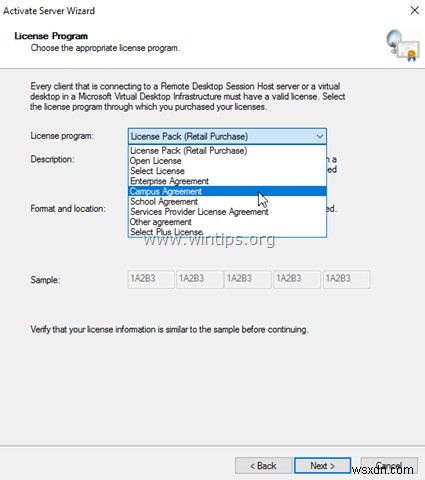This screenshot has width=425, height=480.
Task: Click the license certificate icon in header
Action: [x=403, y=46]
